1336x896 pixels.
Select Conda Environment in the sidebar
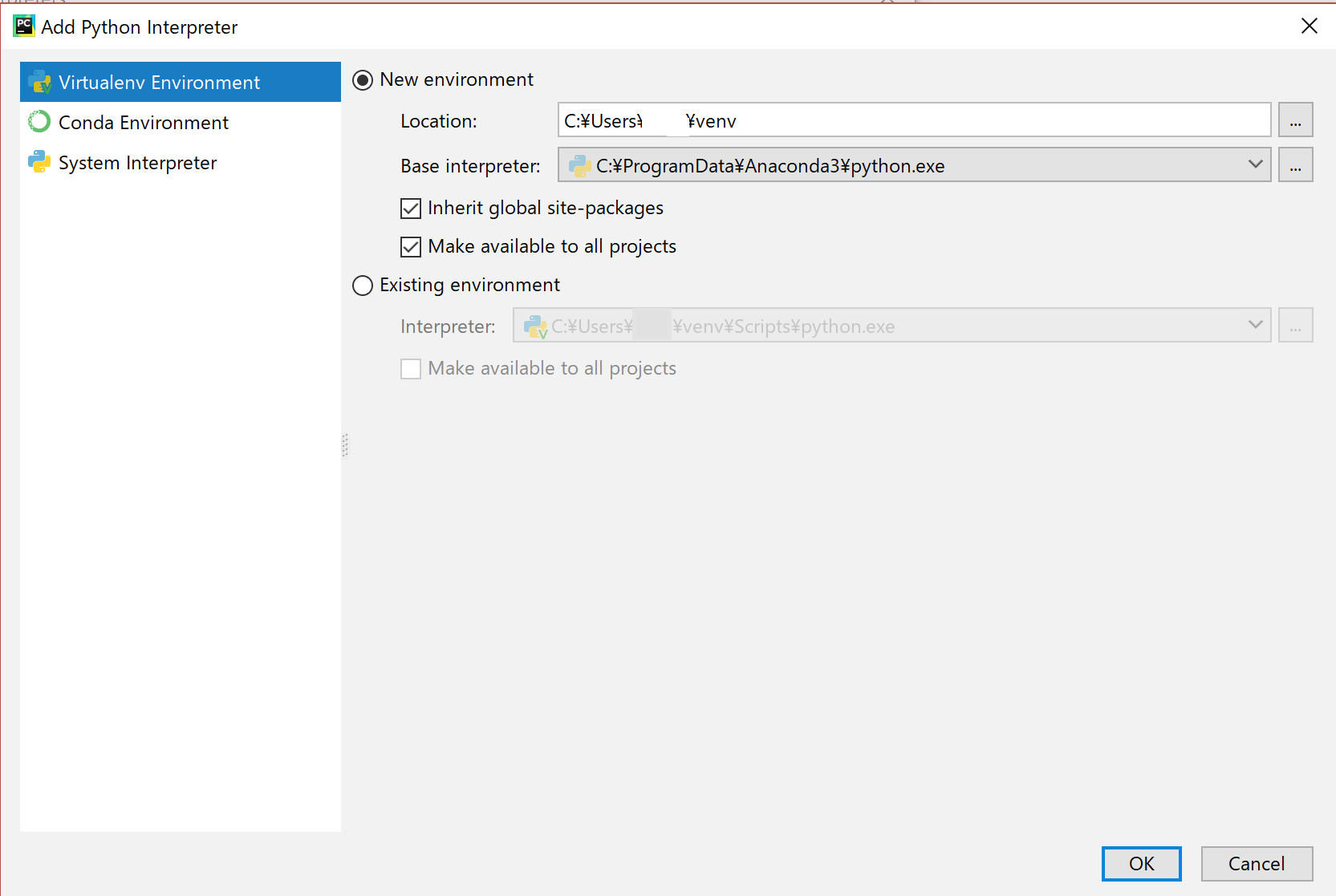143,121
